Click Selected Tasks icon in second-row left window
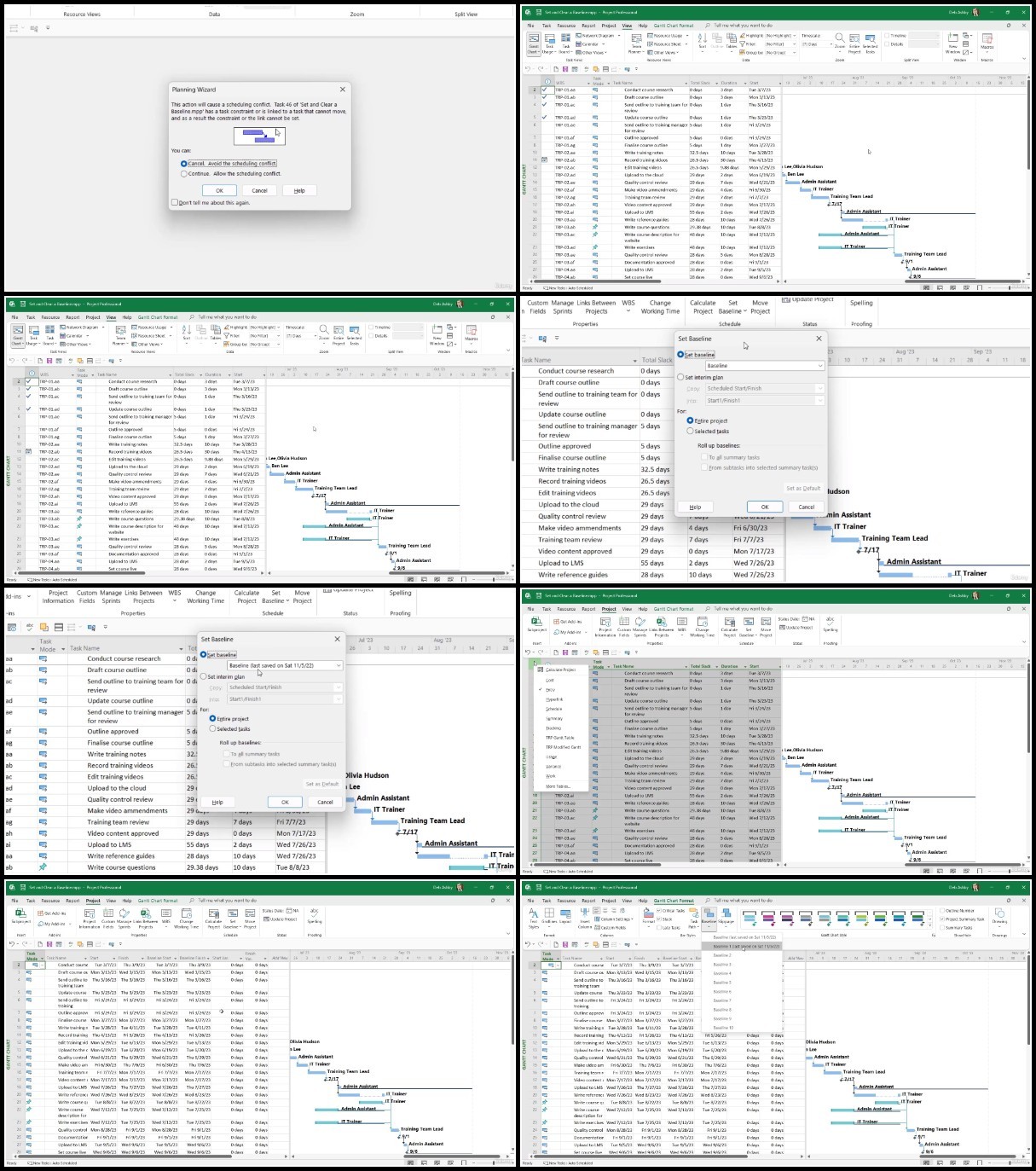 355,334
